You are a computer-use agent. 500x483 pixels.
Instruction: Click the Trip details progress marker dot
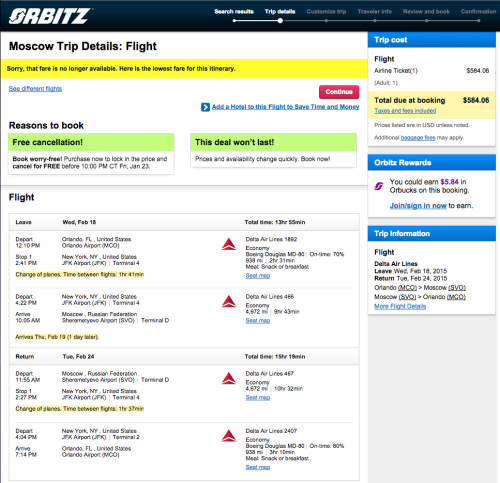coord(280,21)
